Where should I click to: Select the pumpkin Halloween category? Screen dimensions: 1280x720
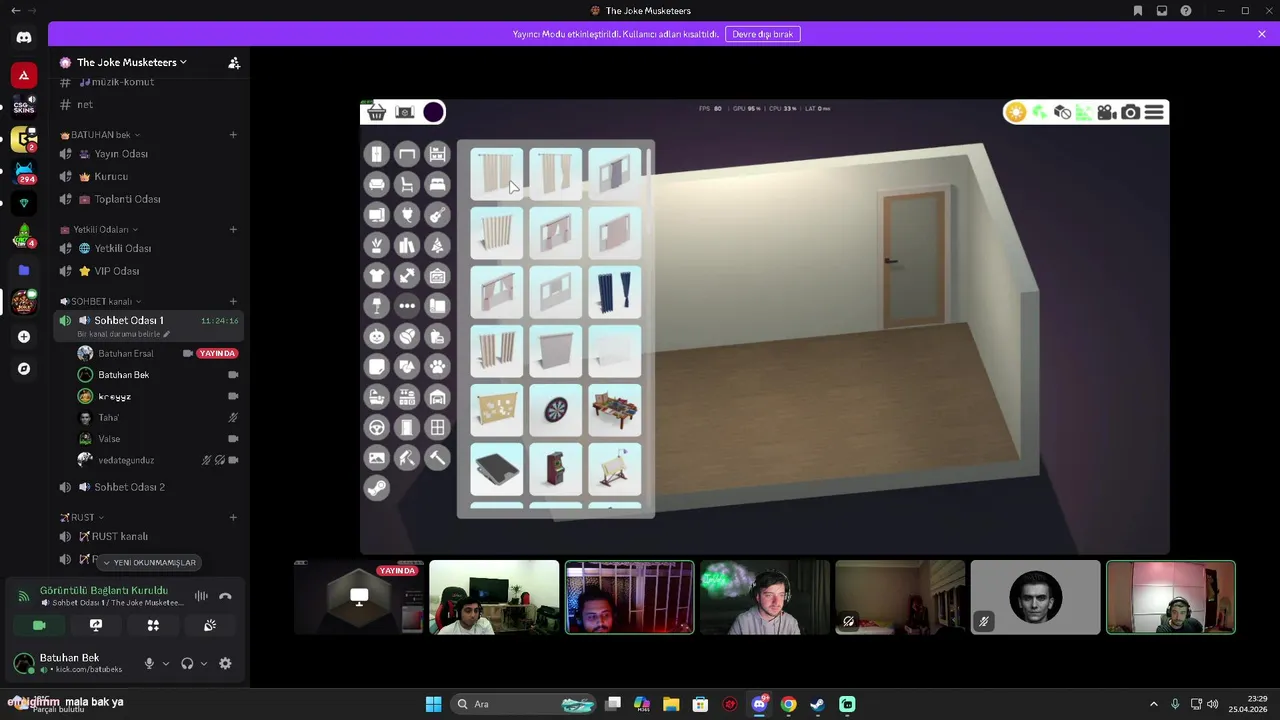(x=376, y=337)
